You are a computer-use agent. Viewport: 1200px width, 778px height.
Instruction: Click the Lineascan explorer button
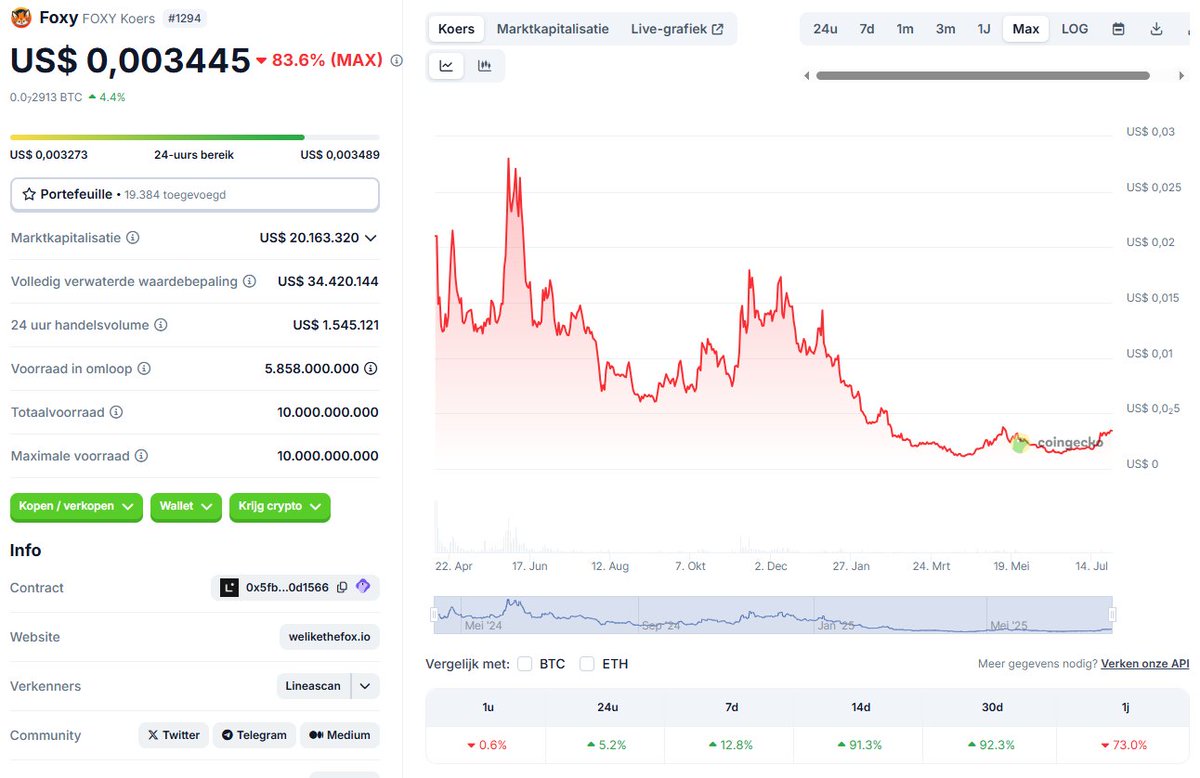[314, 686]
